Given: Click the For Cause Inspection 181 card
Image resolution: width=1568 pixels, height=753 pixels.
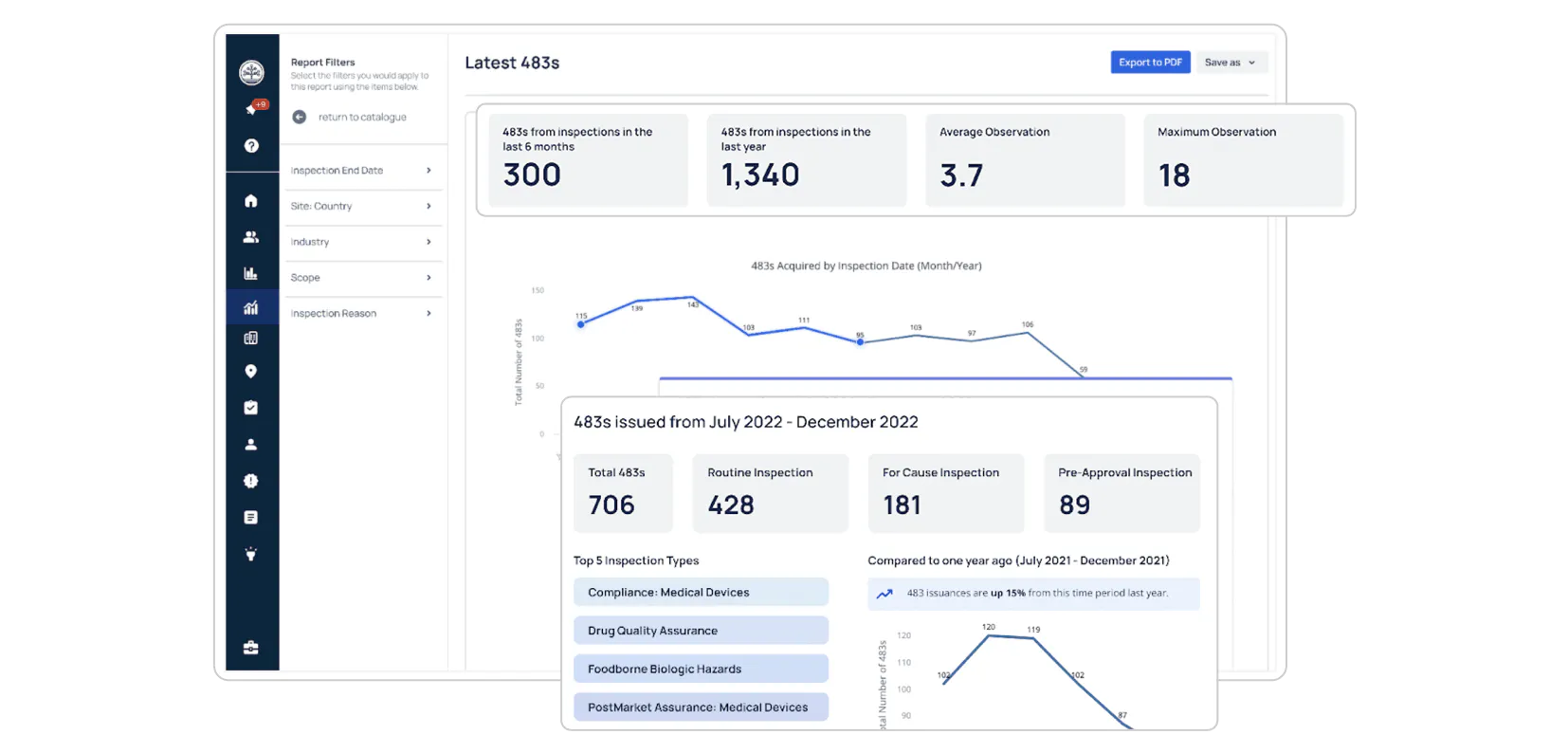Looking at the screenshot, I should pyautogui.click(x=946, y=493).
